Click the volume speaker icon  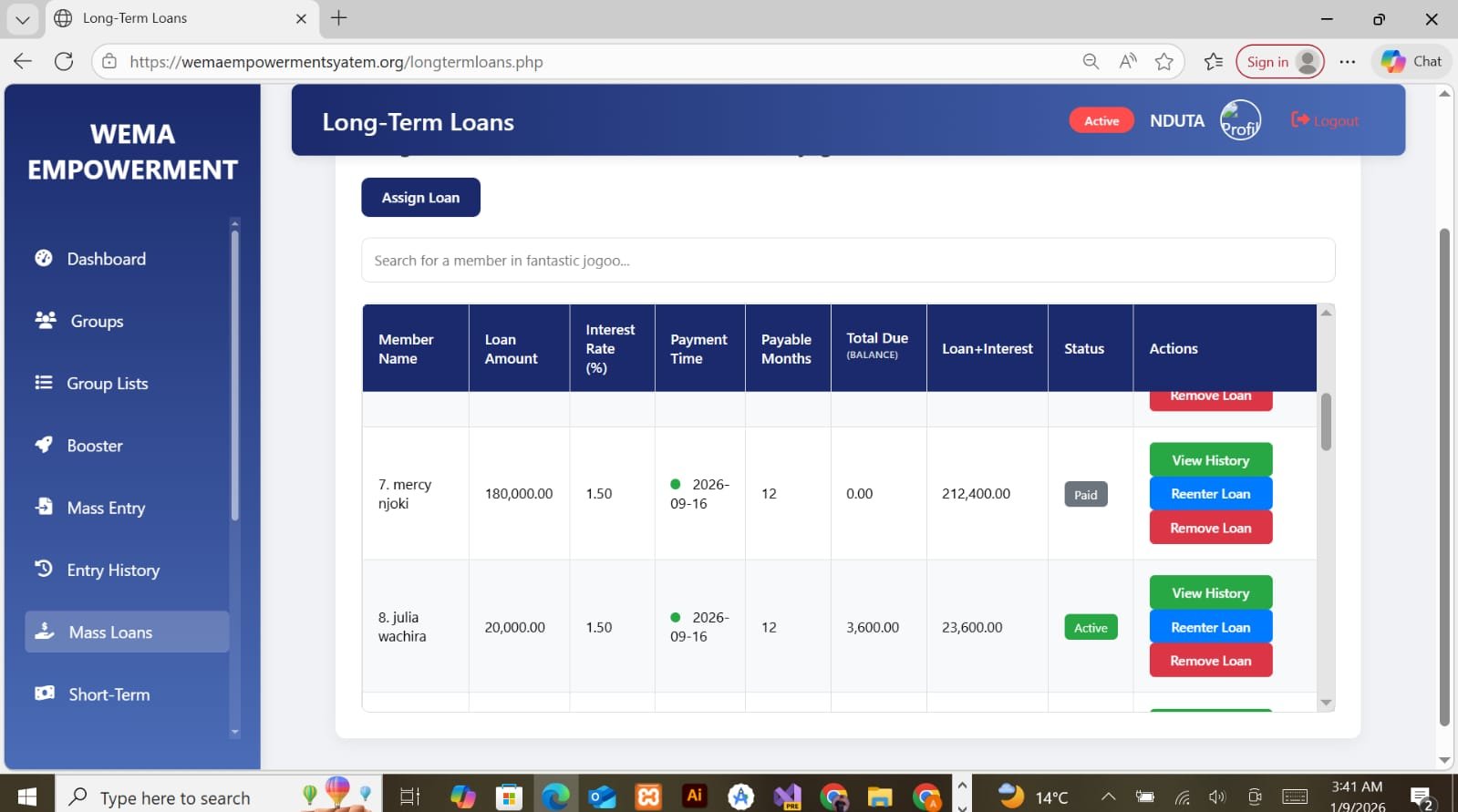[1217, 797]
